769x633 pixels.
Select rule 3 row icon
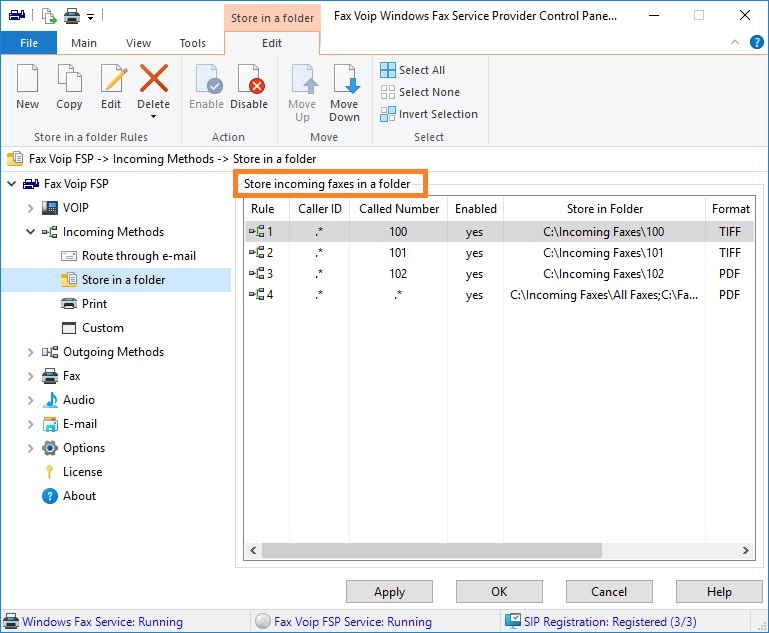pyautogui.click(x=256, y=274)
